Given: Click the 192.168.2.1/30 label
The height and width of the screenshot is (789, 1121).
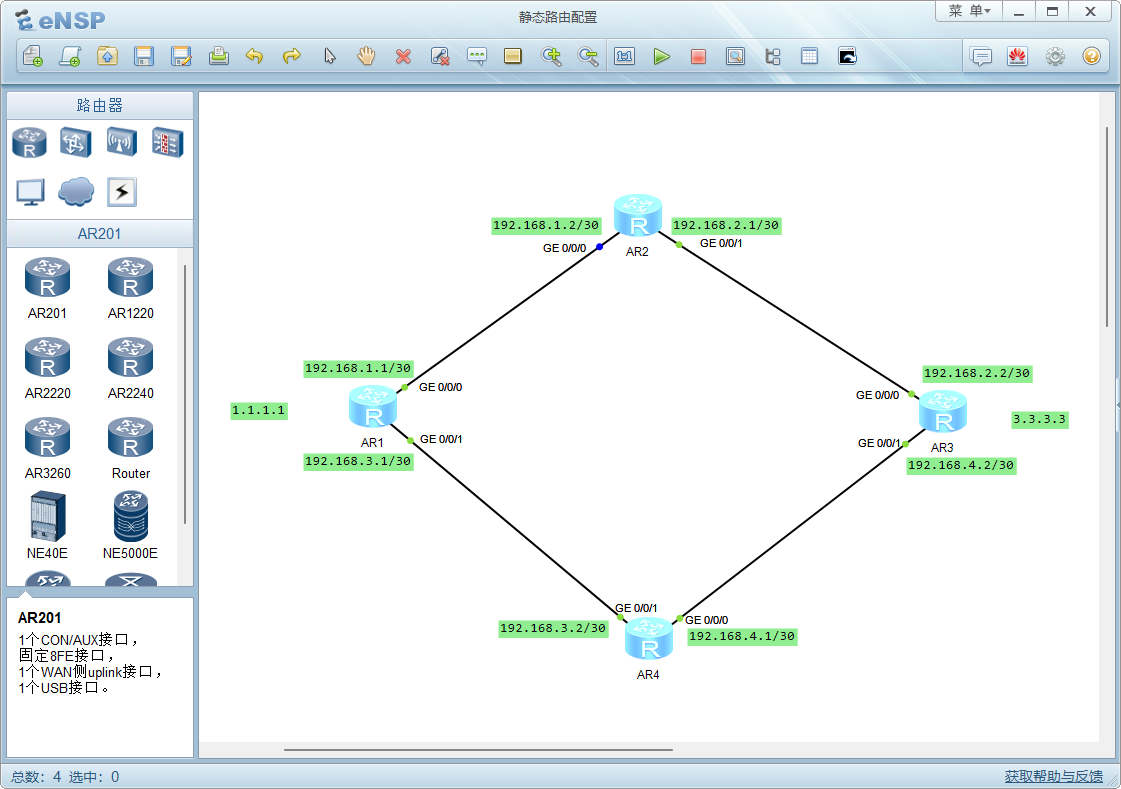Looking at the screenshot, I should pos(726,225).
